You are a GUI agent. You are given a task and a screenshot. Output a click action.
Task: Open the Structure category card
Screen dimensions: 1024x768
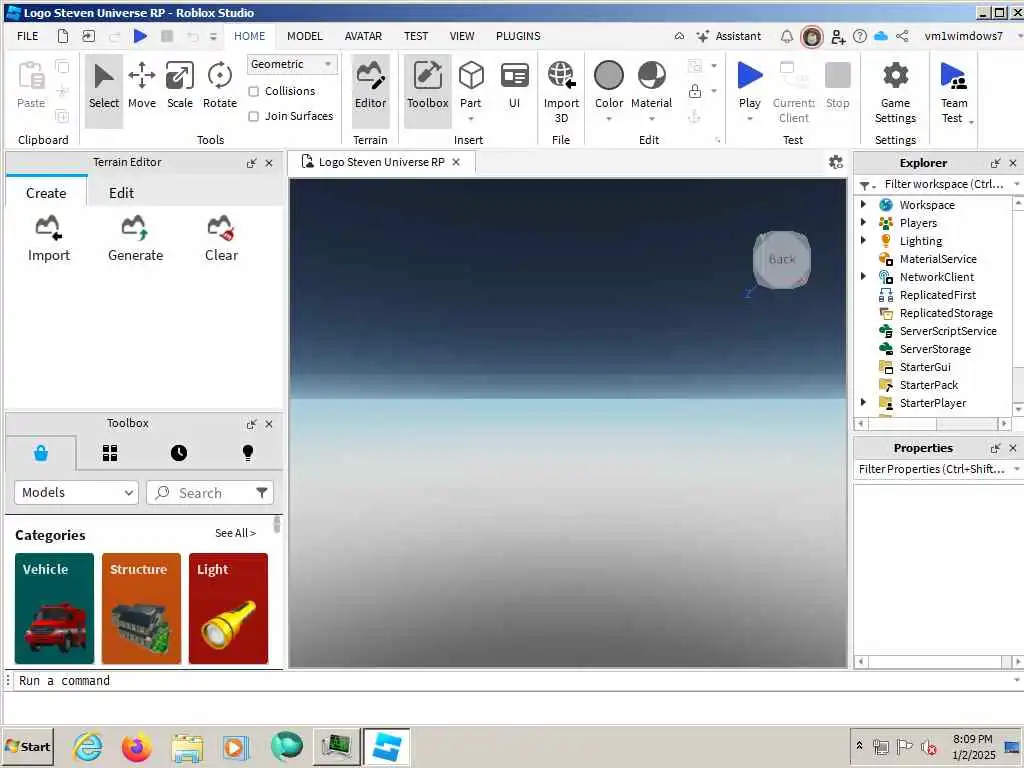click(141, 608)
